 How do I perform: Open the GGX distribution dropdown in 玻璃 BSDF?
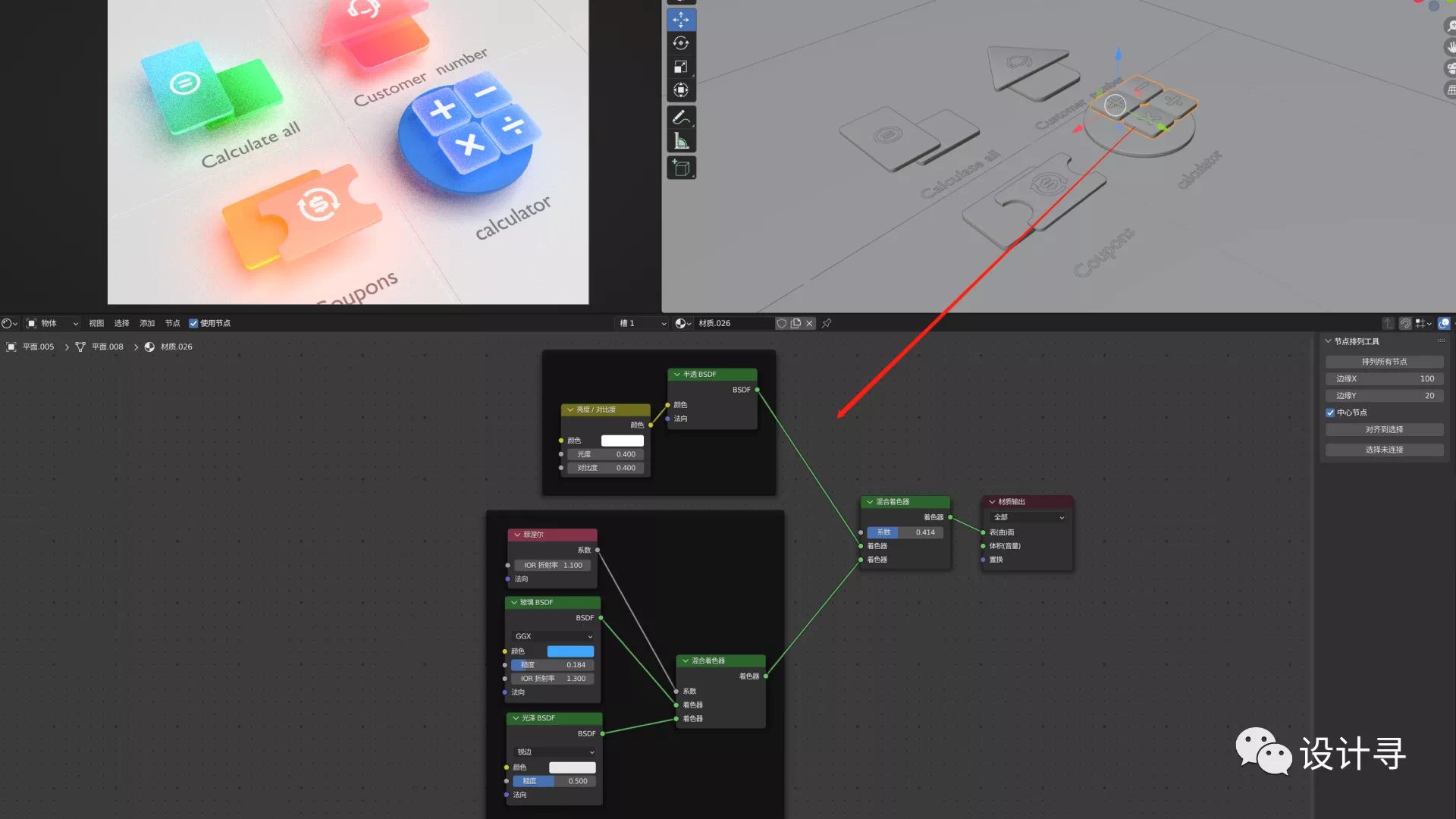click(x=553, y=636)
